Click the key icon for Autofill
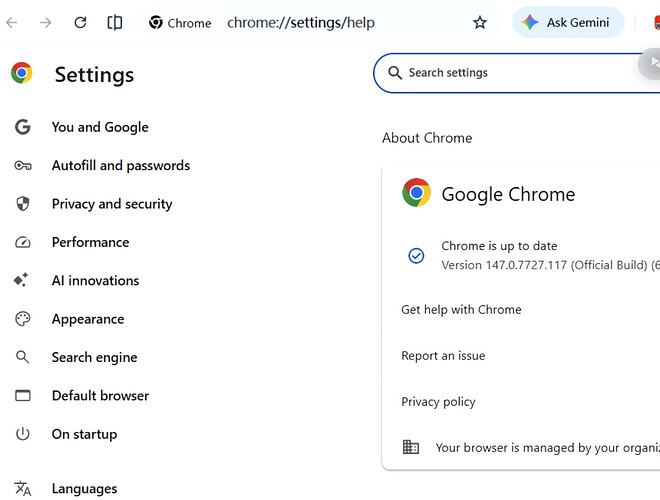The height and width of the screenshot is (500, 660). (23, 165)
